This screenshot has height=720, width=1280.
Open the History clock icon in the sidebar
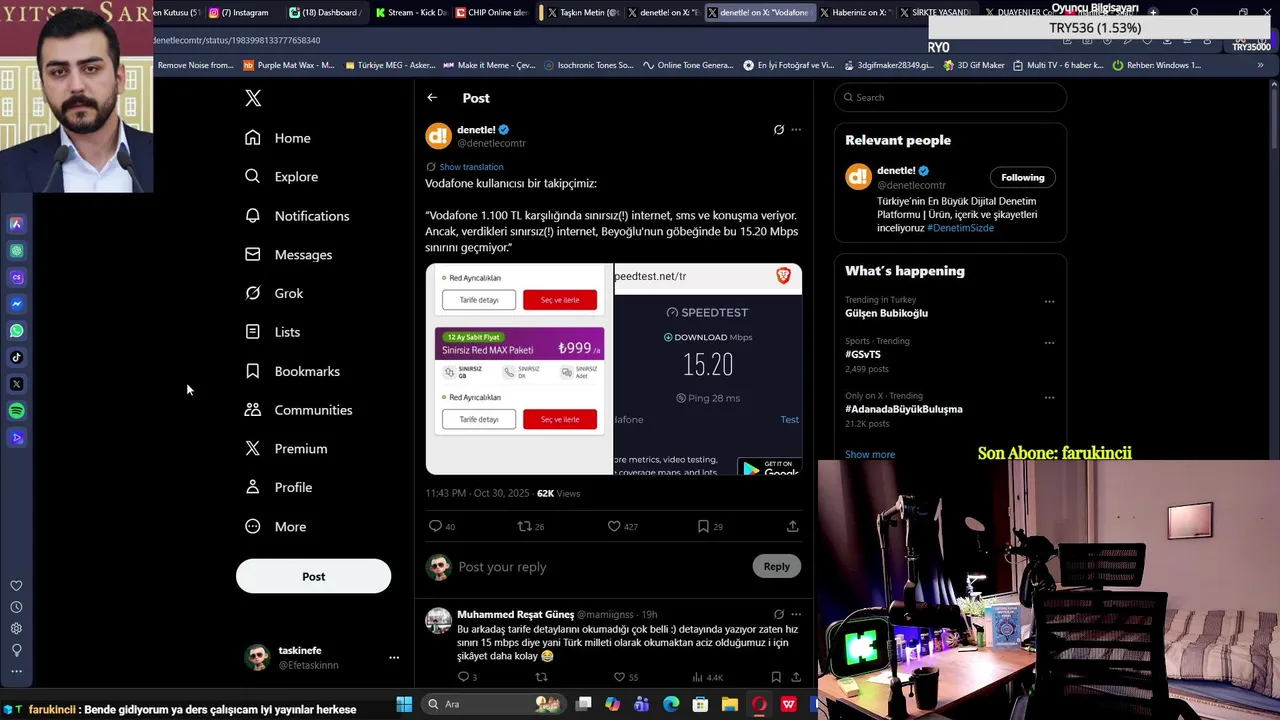pyautogui.click(x=16, y=607)
